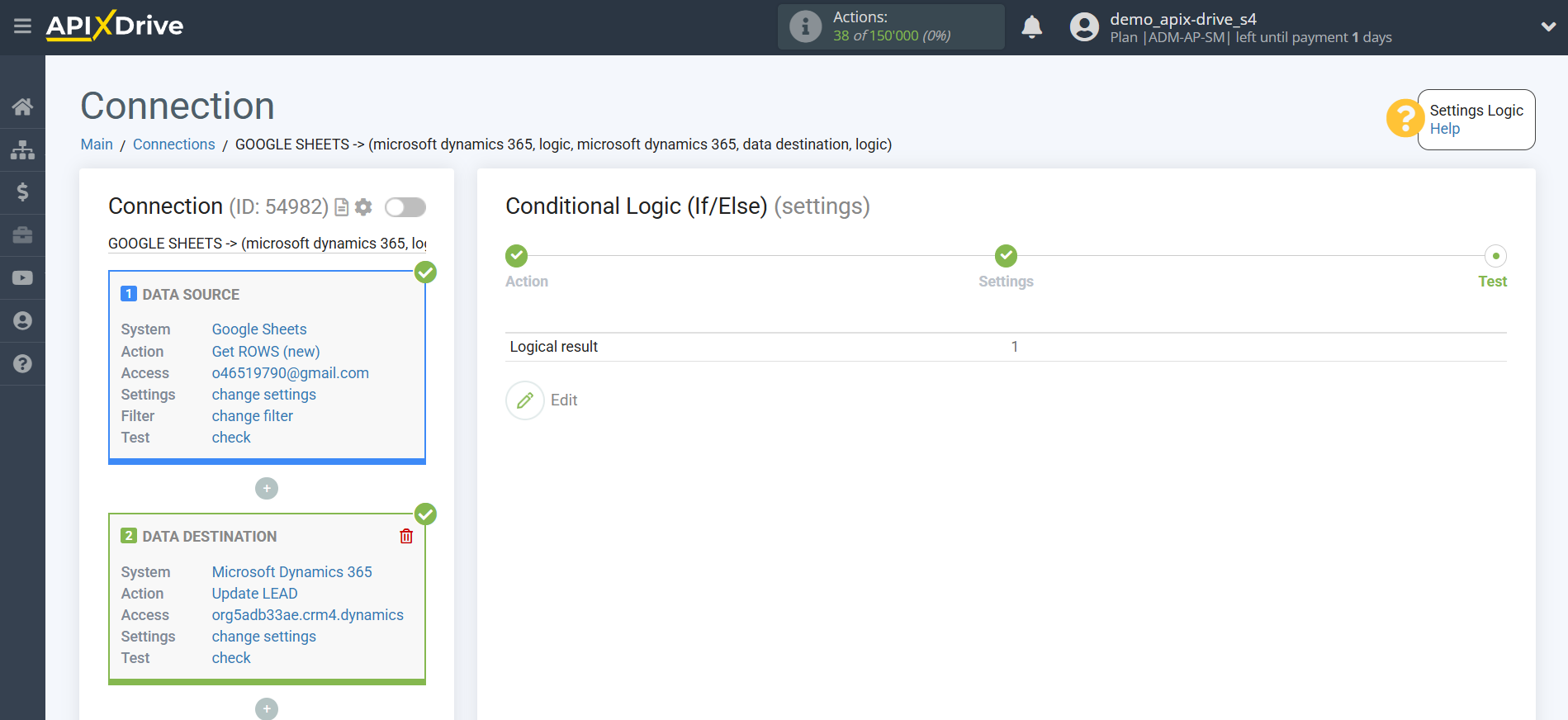
Task: Open the home sidebar icon
Action: 22,107
